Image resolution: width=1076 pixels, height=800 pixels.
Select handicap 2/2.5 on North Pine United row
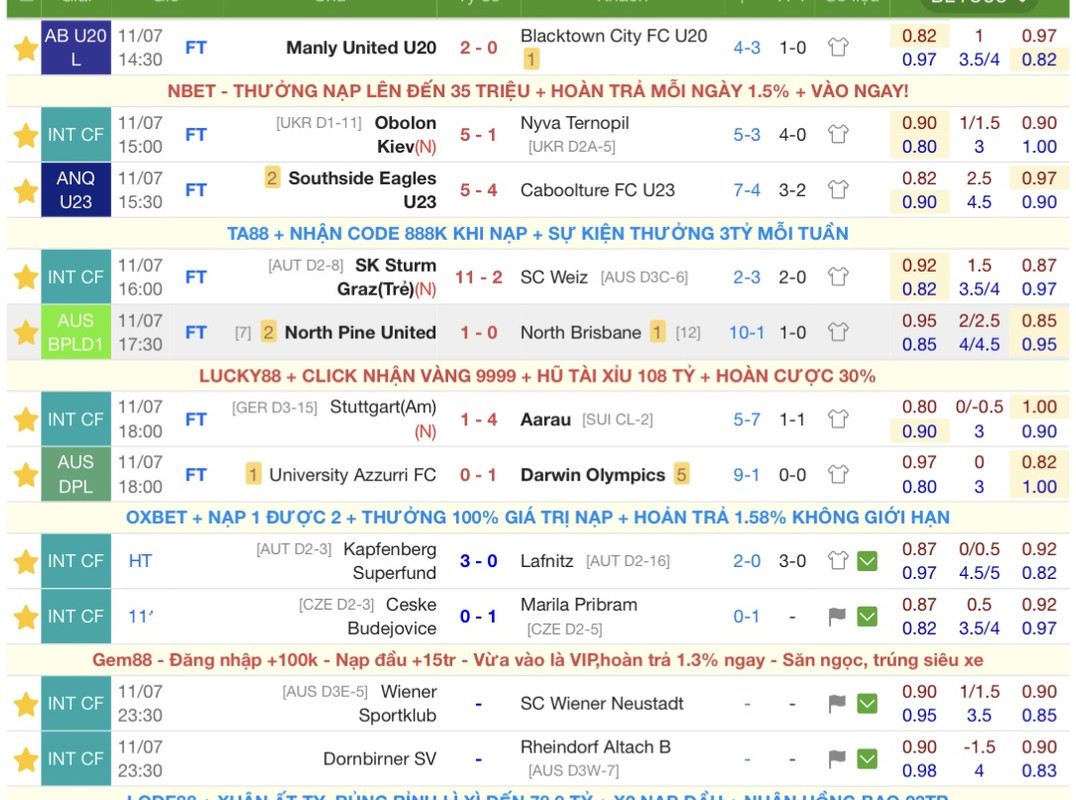pyautogui.click(x=979, y=320)
